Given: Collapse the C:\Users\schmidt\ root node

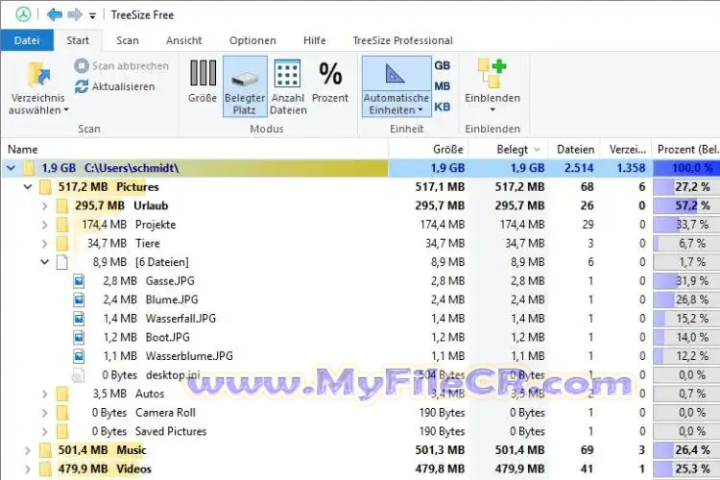Looking at the screenshot, I should click(11, 168).
